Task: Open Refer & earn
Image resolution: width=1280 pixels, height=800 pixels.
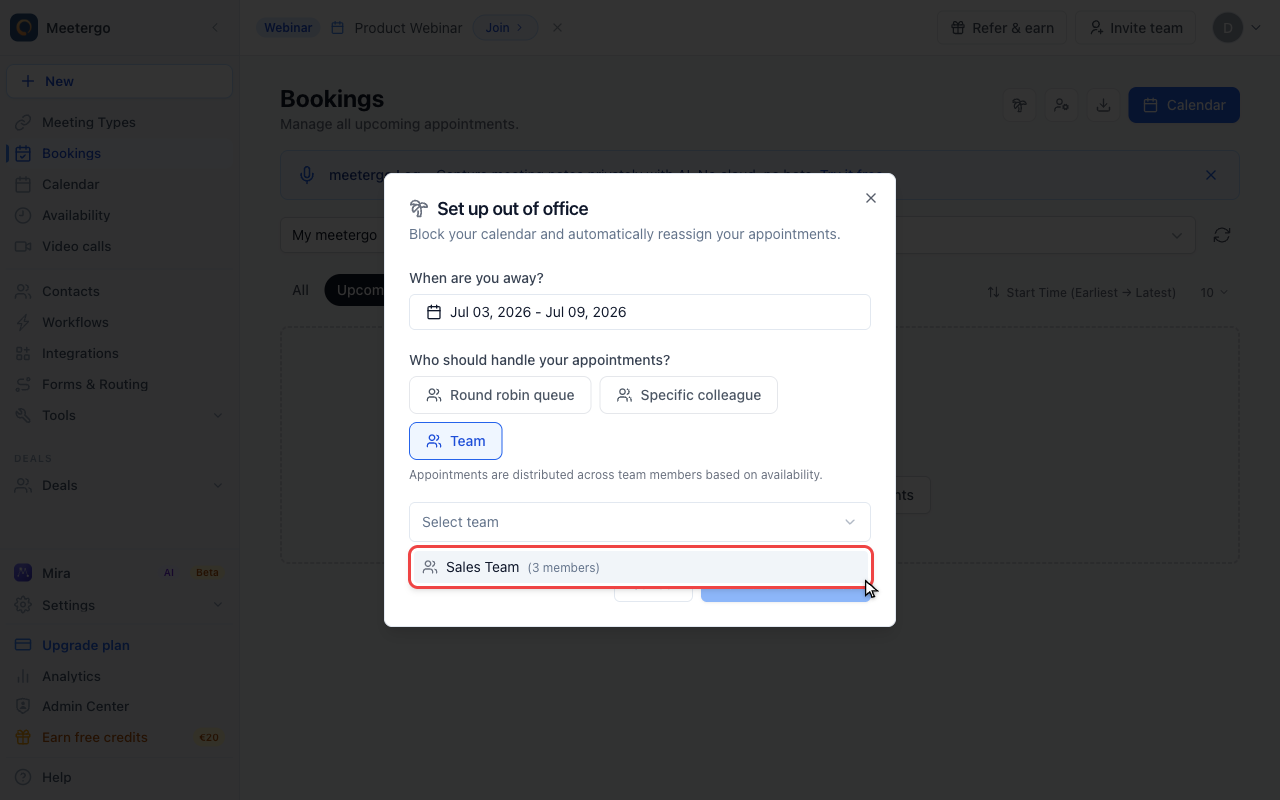Action: pyautogui.click(x=1002, y=27)
